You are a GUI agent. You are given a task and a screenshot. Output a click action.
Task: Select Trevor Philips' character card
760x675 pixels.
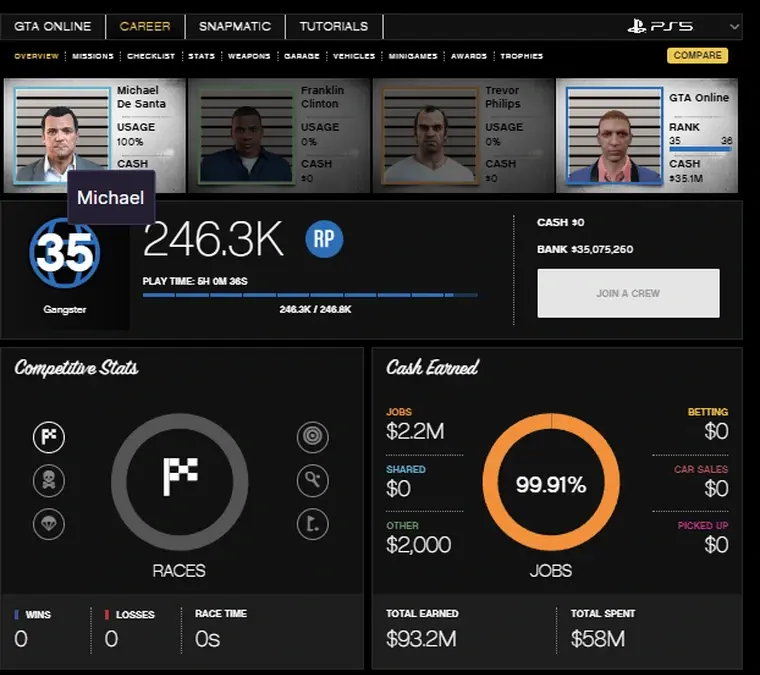pyautogui.click(x=462, y=134)
